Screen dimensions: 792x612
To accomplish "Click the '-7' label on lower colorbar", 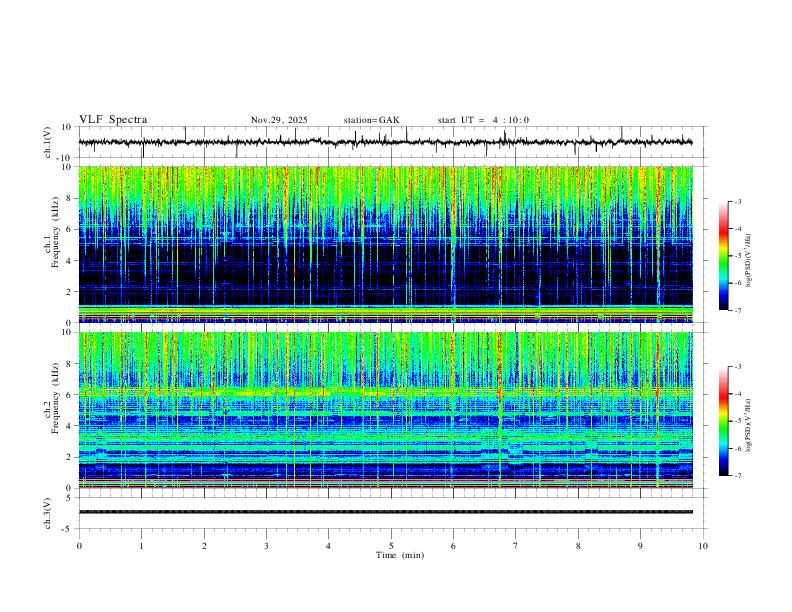I will (x=737, y=476).
